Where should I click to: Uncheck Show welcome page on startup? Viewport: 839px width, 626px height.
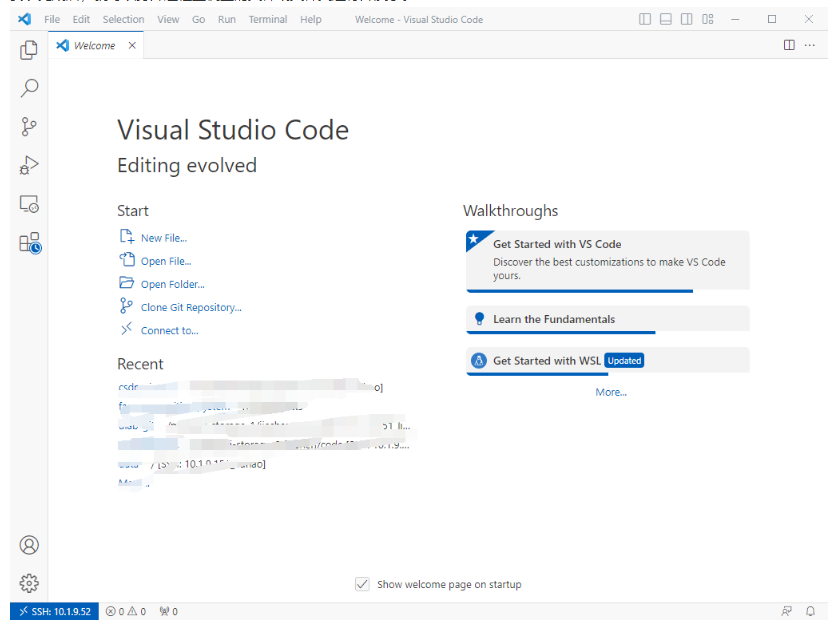362,584
